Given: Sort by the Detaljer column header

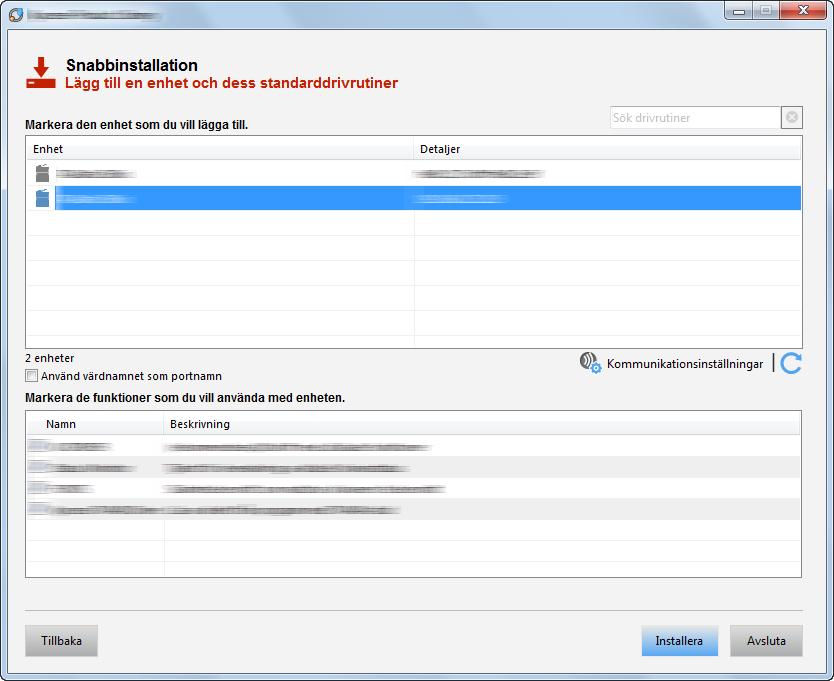Looking at the screenshot, I should point(607,149).
